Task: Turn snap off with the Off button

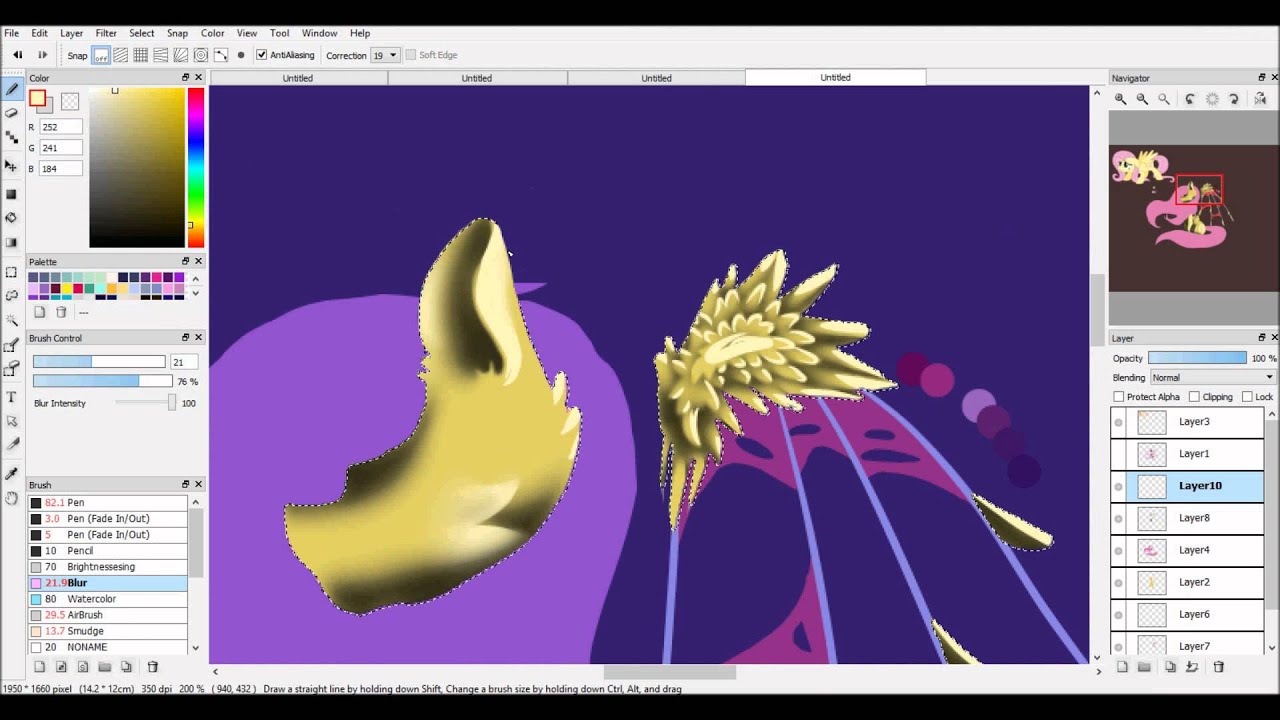Action: pyautogui.click(x=101, y=55)
